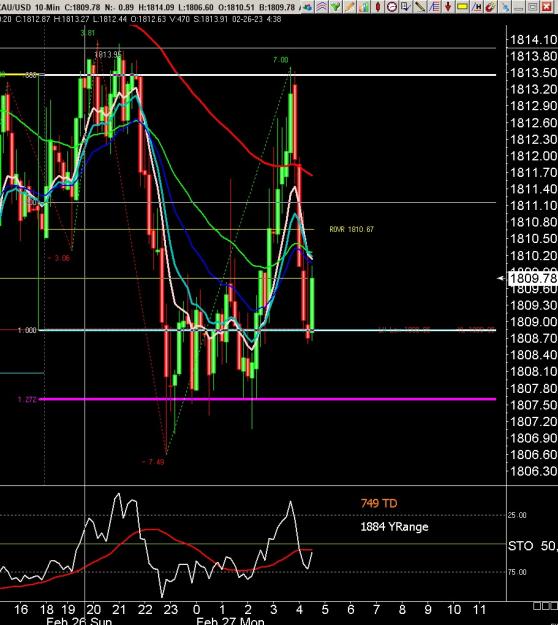Click the XAU/USD 10-Min title text

30,7
